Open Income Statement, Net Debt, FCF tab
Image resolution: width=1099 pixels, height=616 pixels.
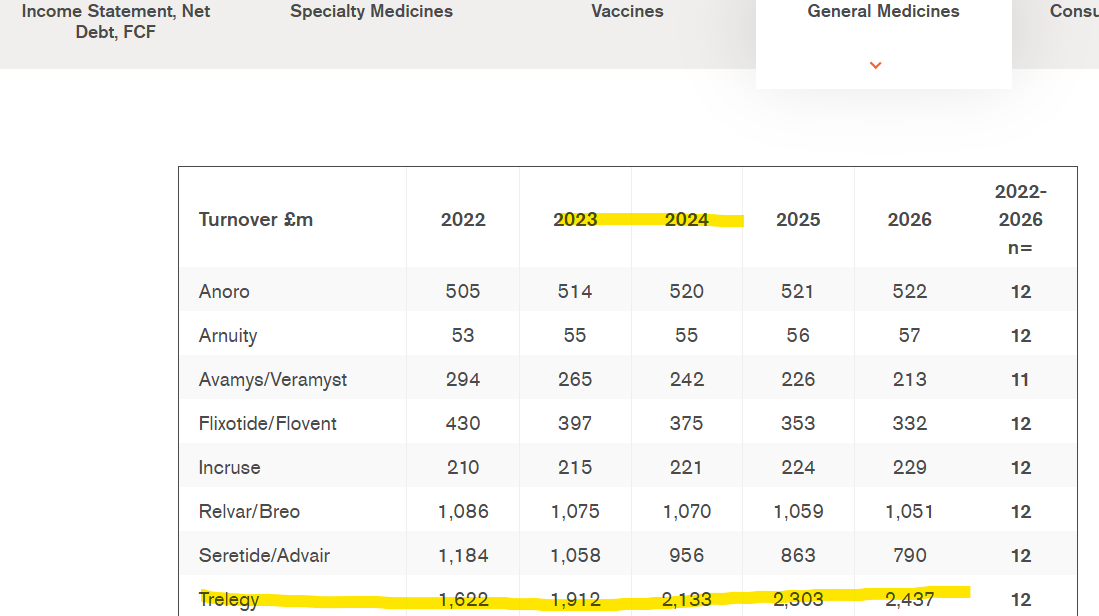tap(116, 22)
